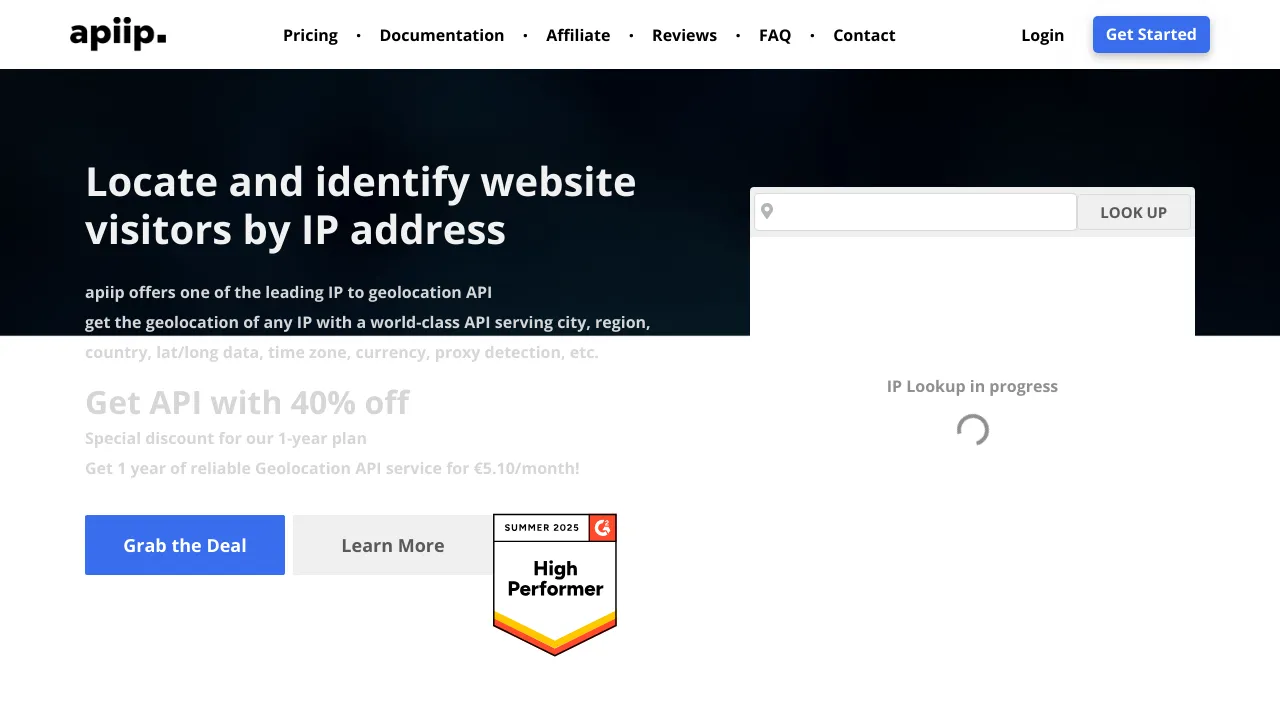Open the Pricing page
The width and height of the screenshot is (1280, 720).
point(310,35)
